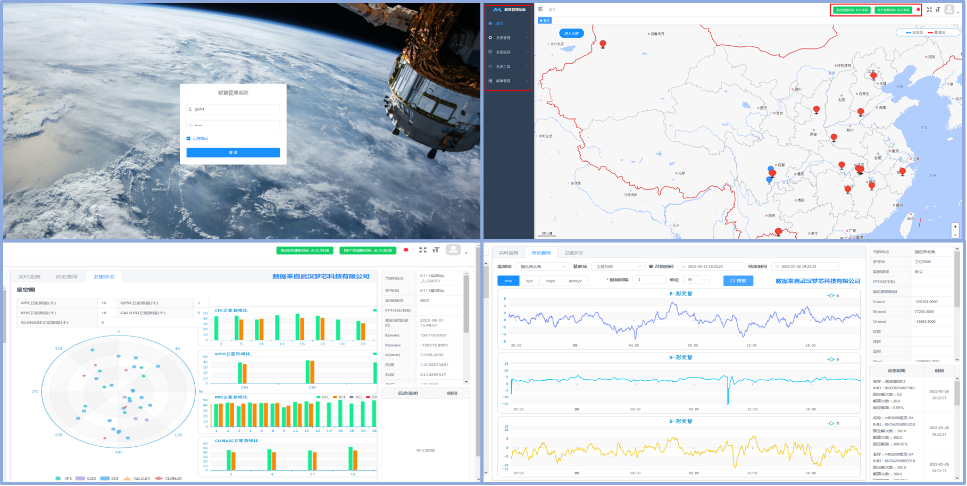Click second green license badge in satellite status header
Viewport: 967px width, 486px height.
tap(366, 250)
